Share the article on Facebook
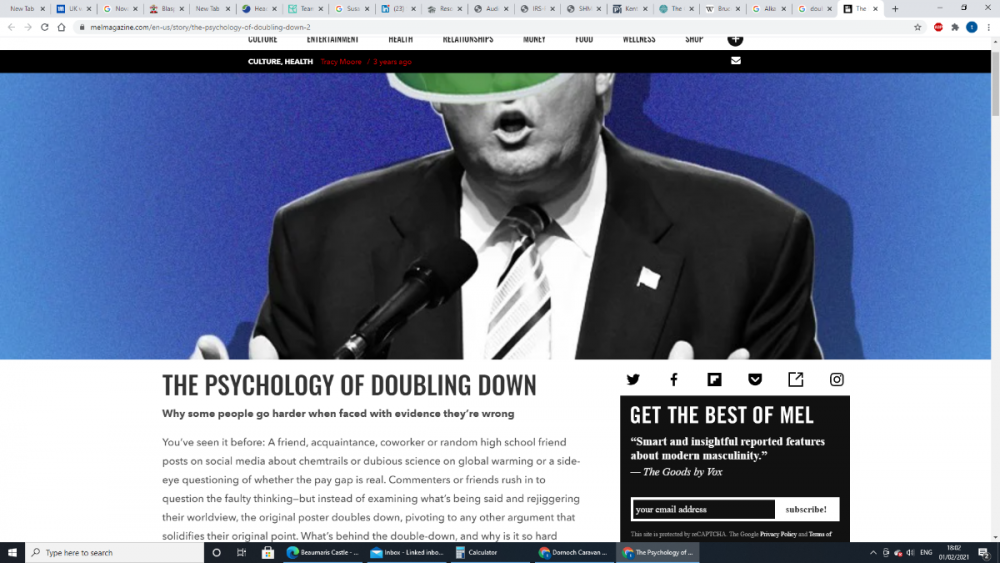 [674, 380]
